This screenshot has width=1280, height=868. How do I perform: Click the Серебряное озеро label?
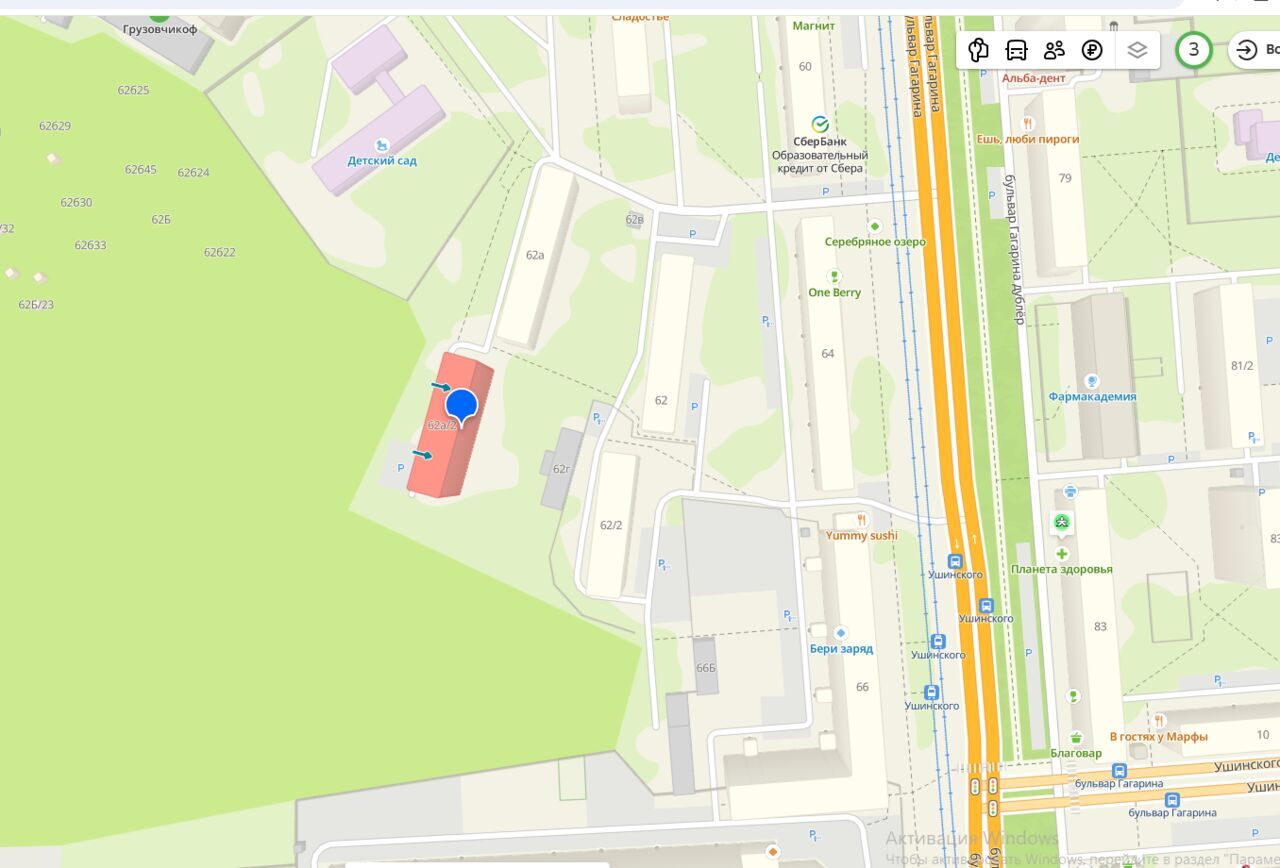(875, 242)
